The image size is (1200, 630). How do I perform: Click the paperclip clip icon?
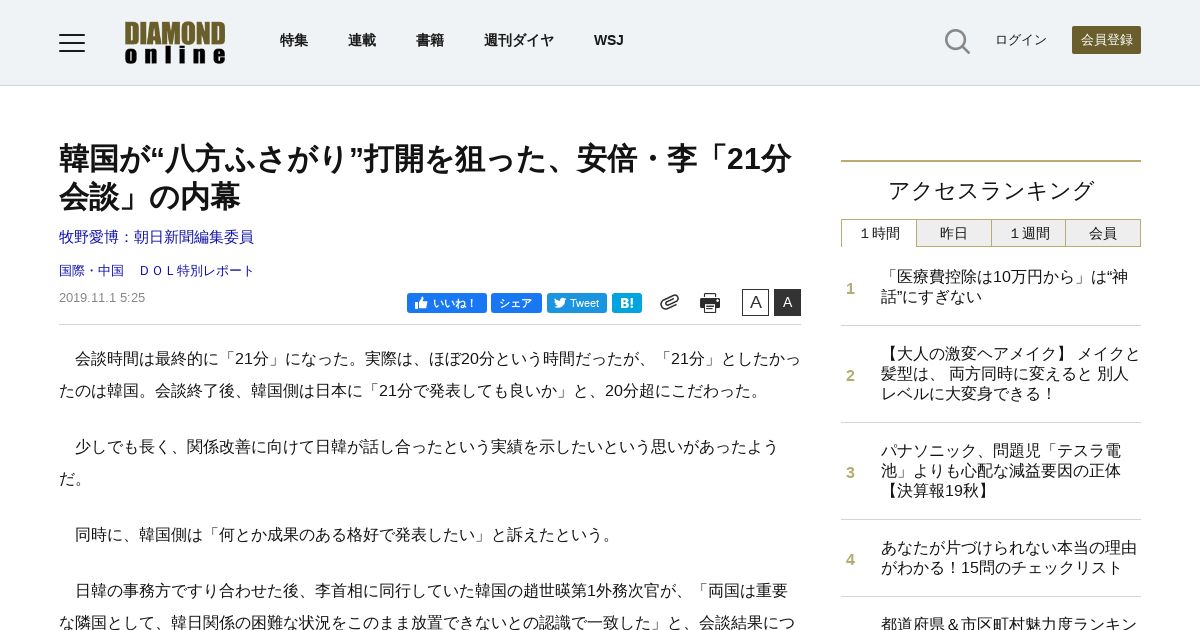click(x=669, y=302)
